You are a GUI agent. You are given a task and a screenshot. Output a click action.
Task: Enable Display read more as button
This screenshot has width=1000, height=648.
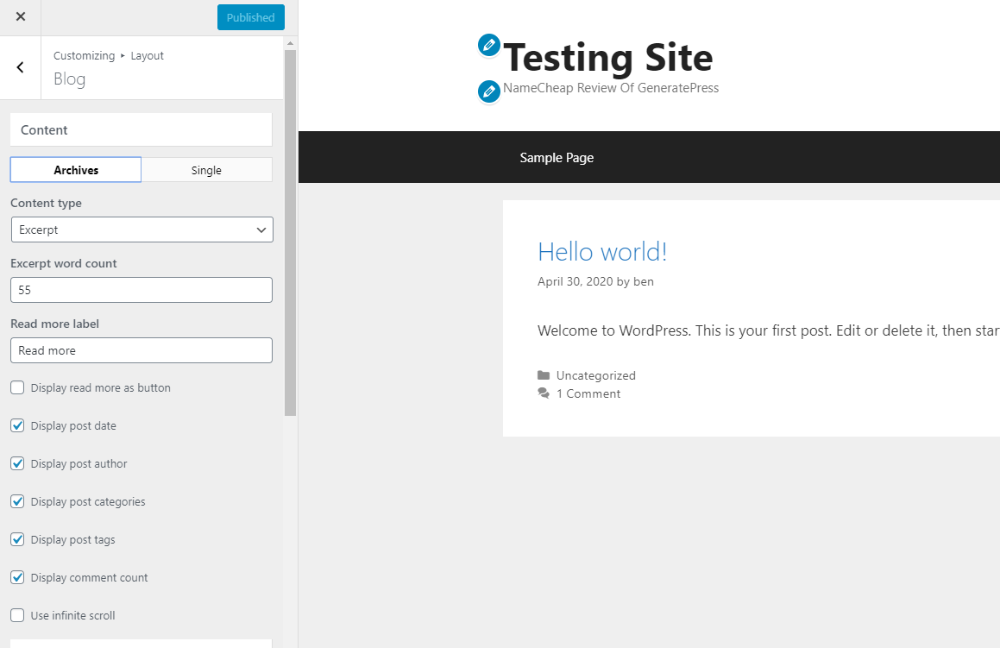click(17, 387)
